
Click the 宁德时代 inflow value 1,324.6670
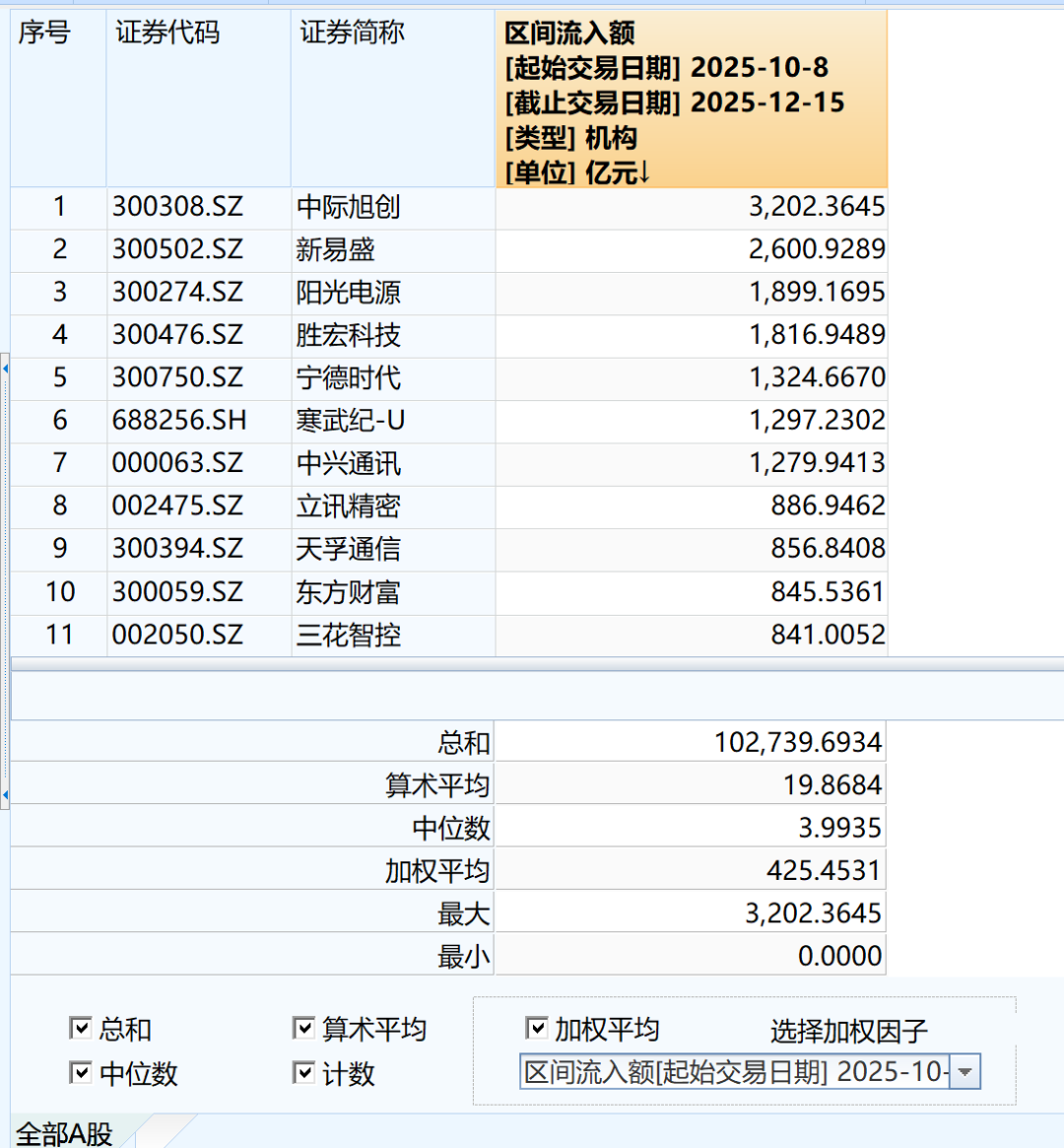816,377
